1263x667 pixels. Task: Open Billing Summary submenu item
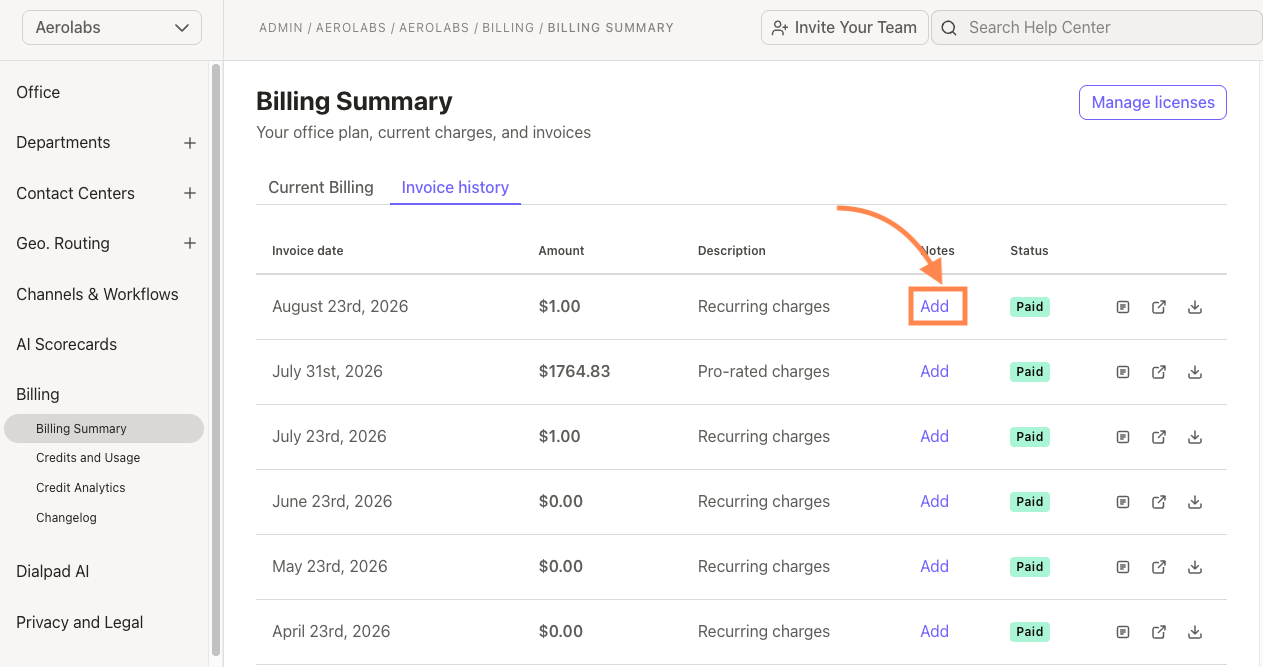point(104,428)
